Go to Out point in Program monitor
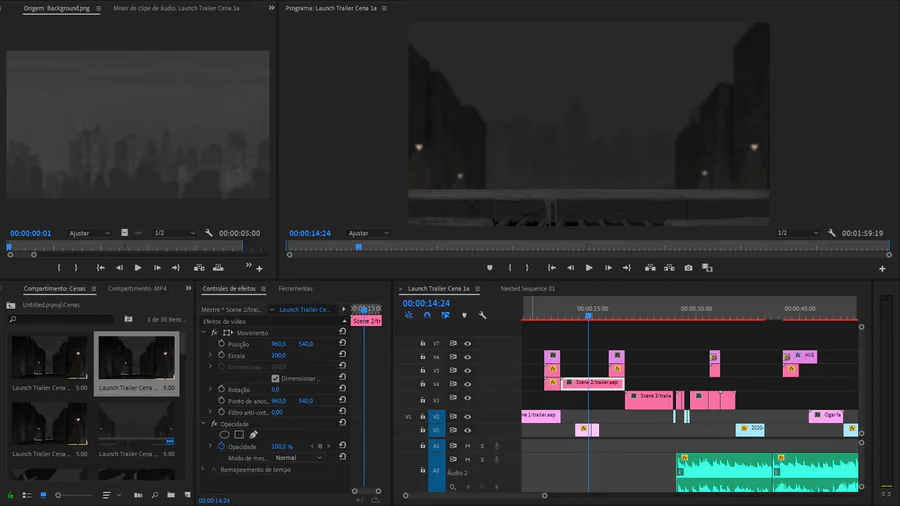 [627, 268]
